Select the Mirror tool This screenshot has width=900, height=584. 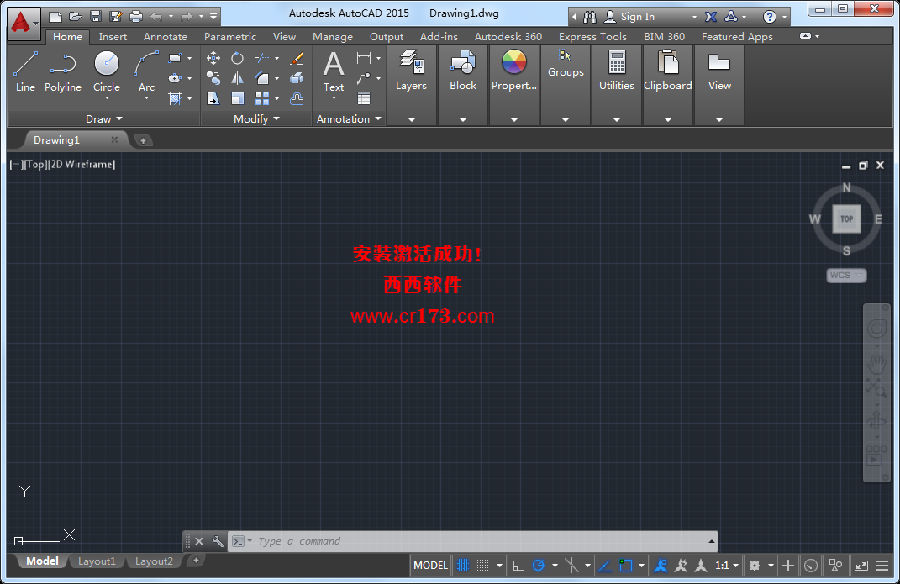pos(237,78)
